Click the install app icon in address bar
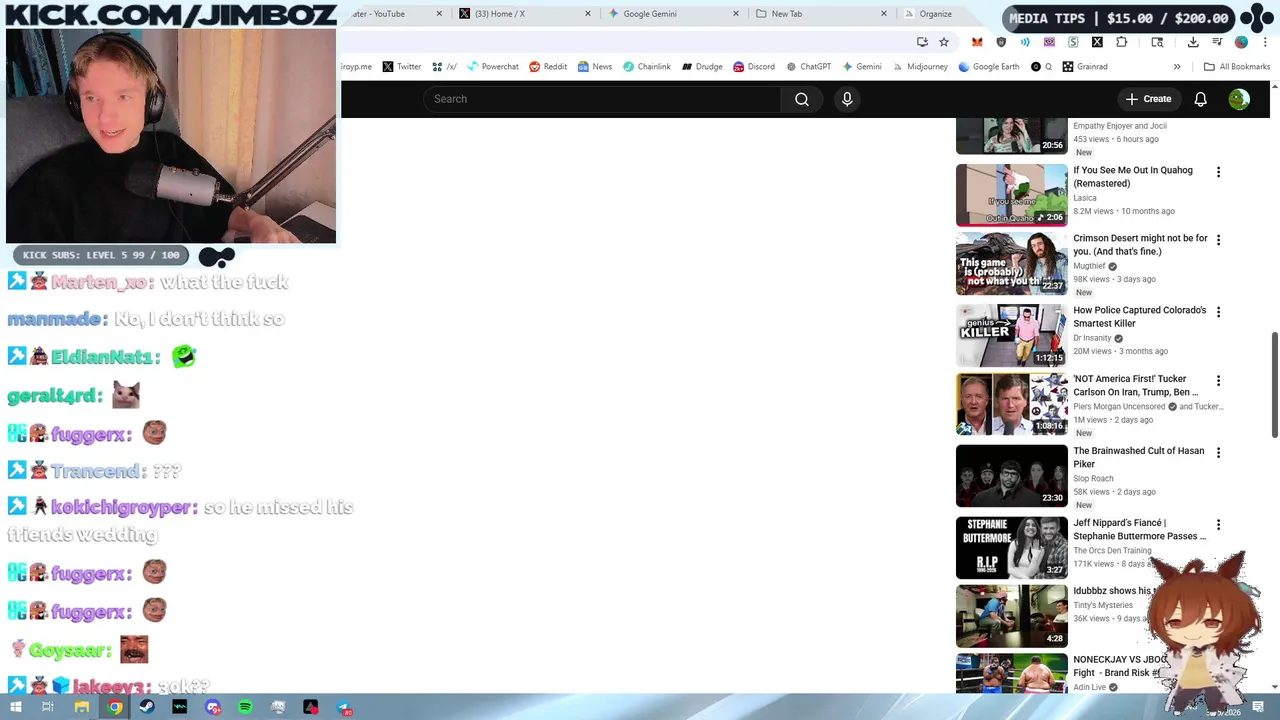This screenshot has width=1280, height=720. click(922, 42)
